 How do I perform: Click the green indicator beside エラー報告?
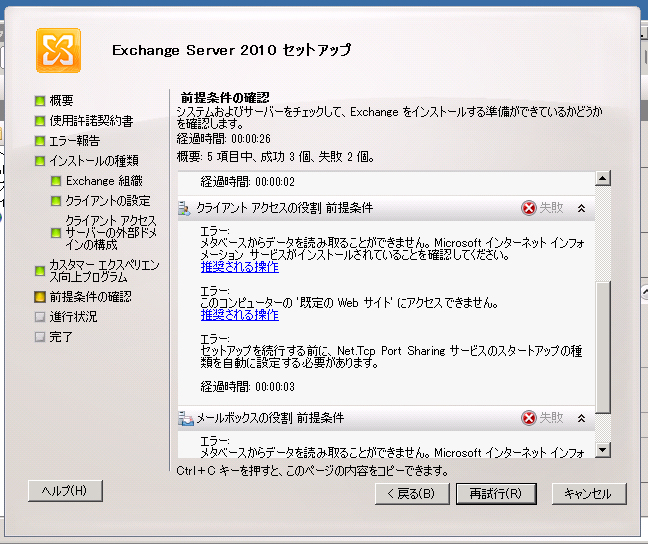40,141
